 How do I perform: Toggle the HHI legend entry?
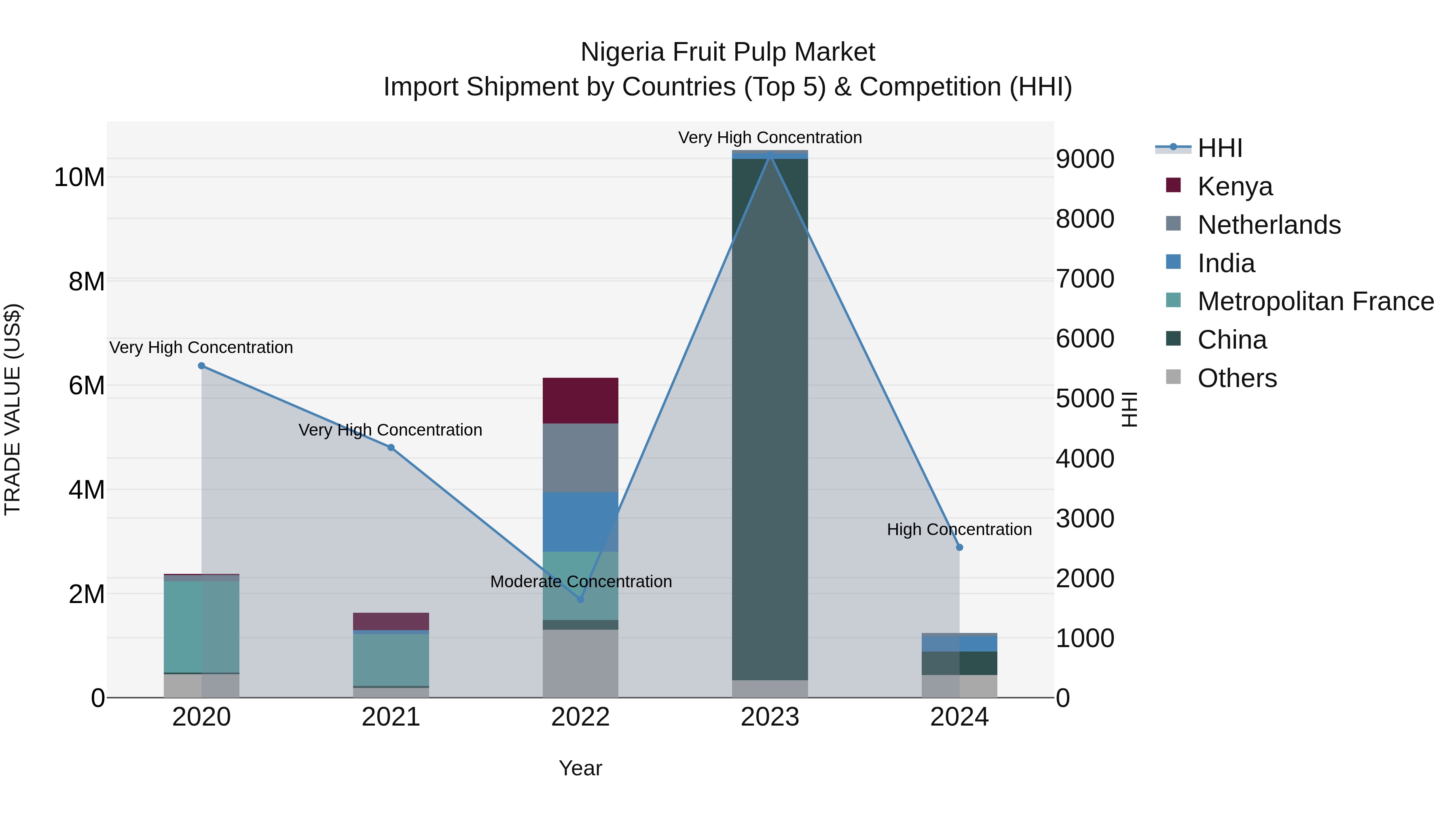coord(1199,148)
